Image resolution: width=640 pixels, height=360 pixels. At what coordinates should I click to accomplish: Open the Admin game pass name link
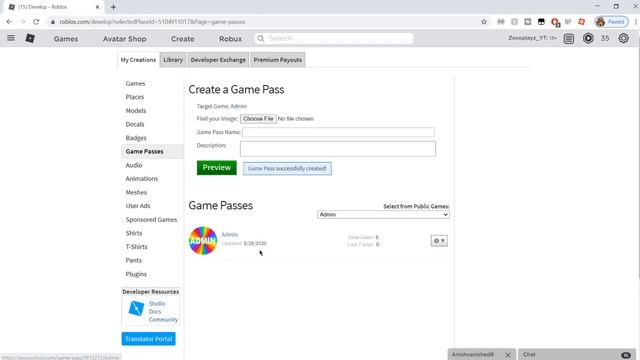(229, 234)
